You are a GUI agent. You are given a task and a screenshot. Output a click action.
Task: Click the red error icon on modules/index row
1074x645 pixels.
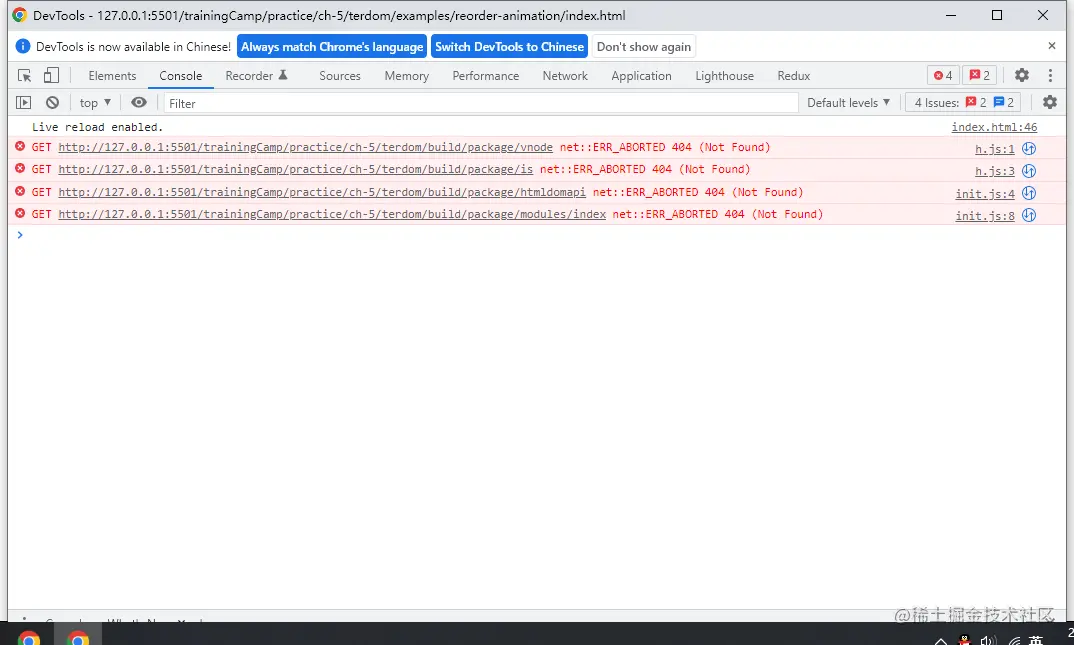point(20,214)
